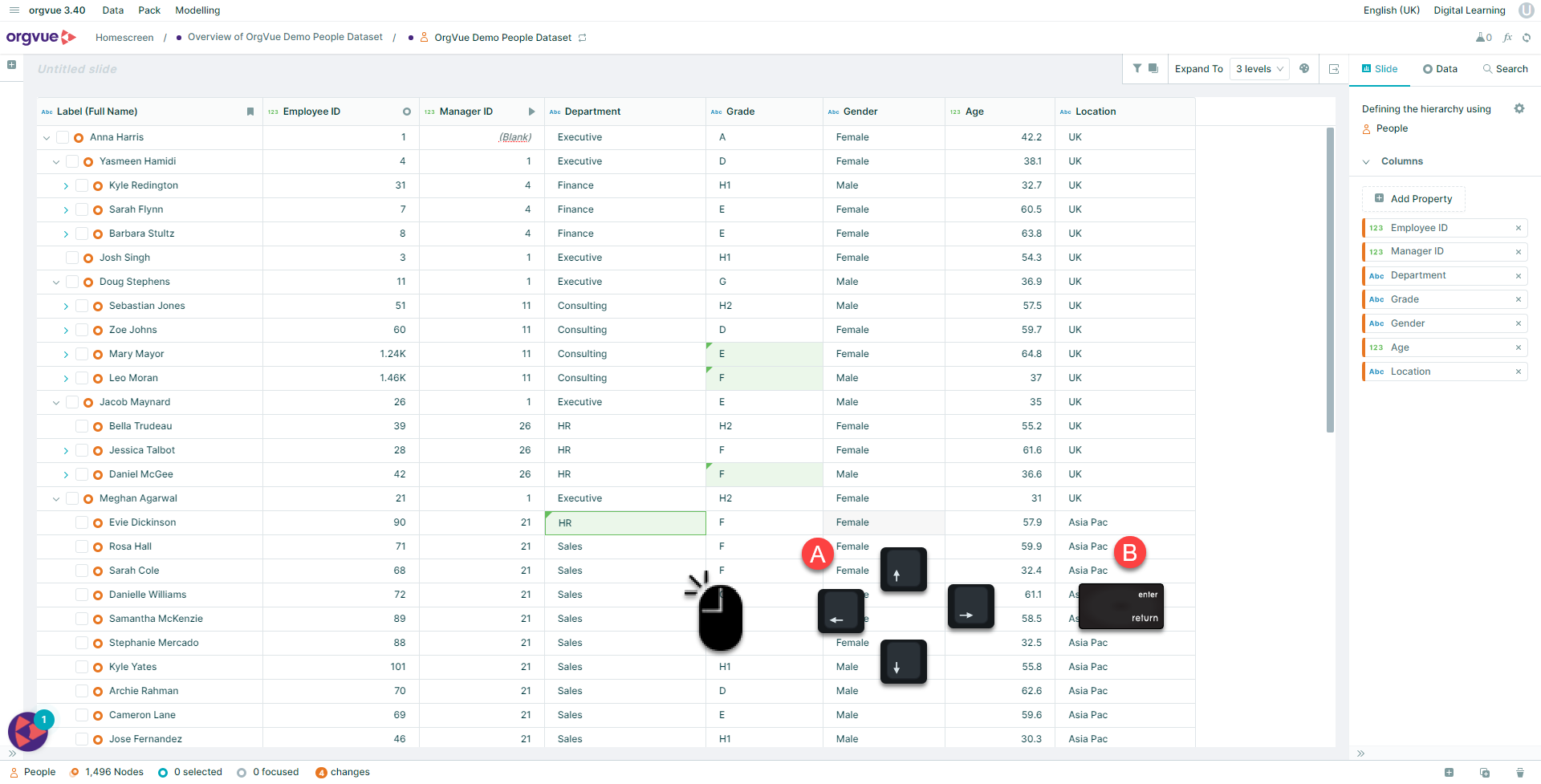Image resolution: width=1541 pixels, height=784 pixels.
Task: Click the notifications count icon showing 0
Action: 1484,38
